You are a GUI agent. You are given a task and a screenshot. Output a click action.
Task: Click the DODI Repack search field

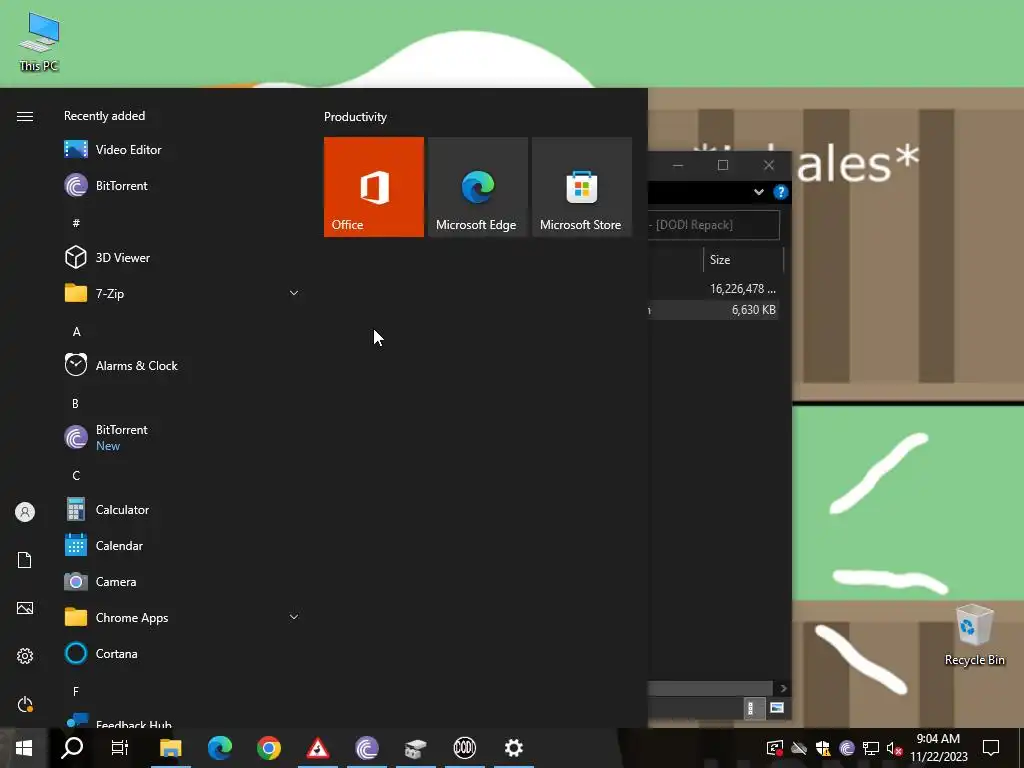[x=713, y=225]
